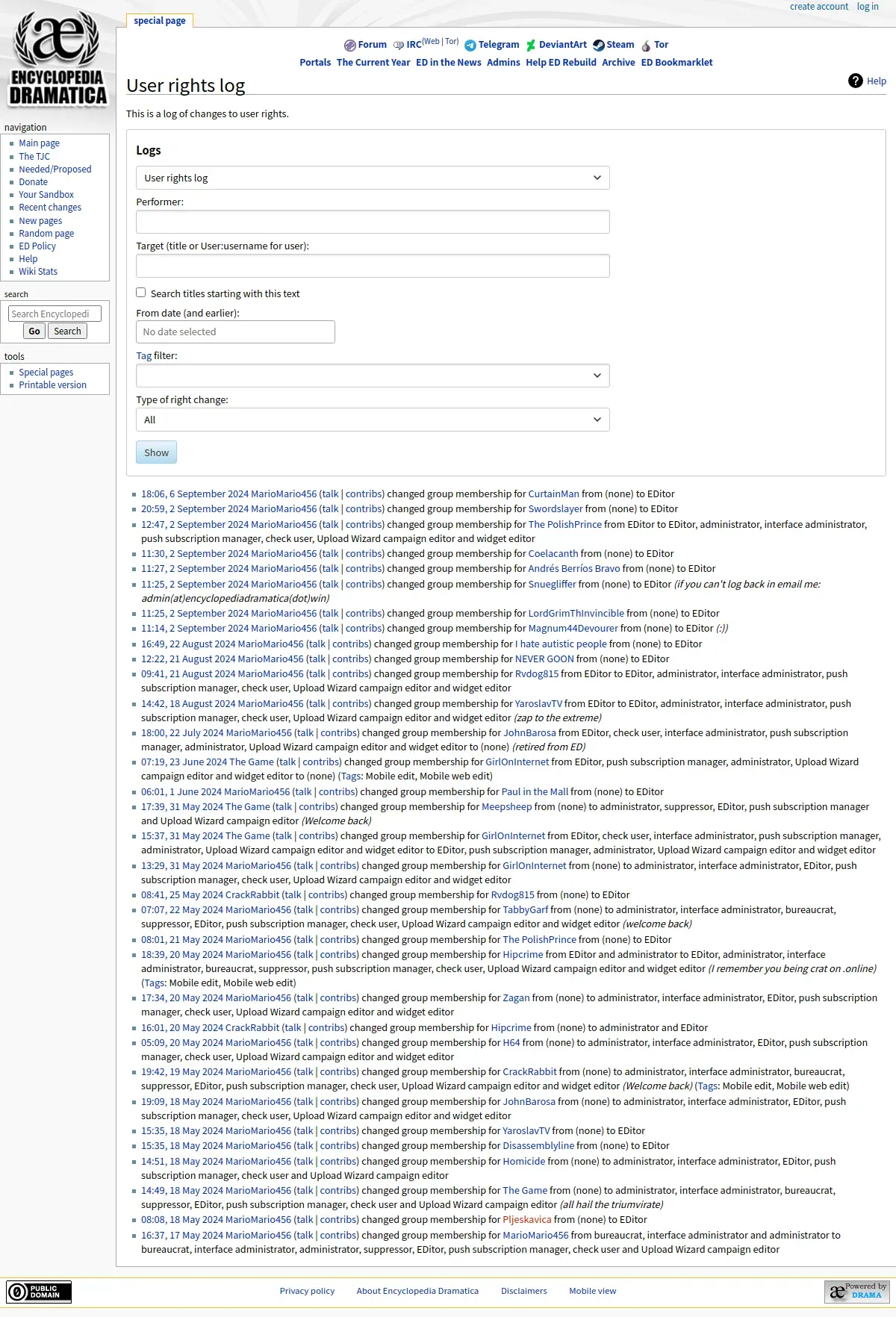Open 'Paul in the Mall' user link
This screenshot has width=896, height=1317.
point(535,792)
